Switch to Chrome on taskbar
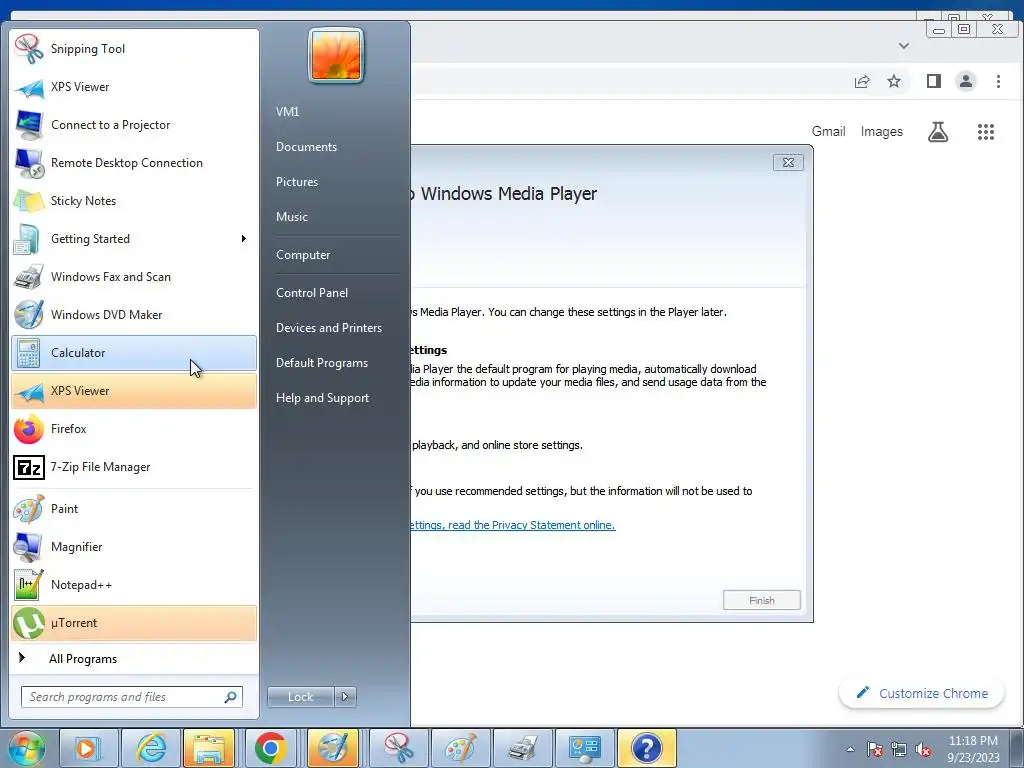This screenshot has height=768, width=1024. pyautogui.click(x=270, y=748)
